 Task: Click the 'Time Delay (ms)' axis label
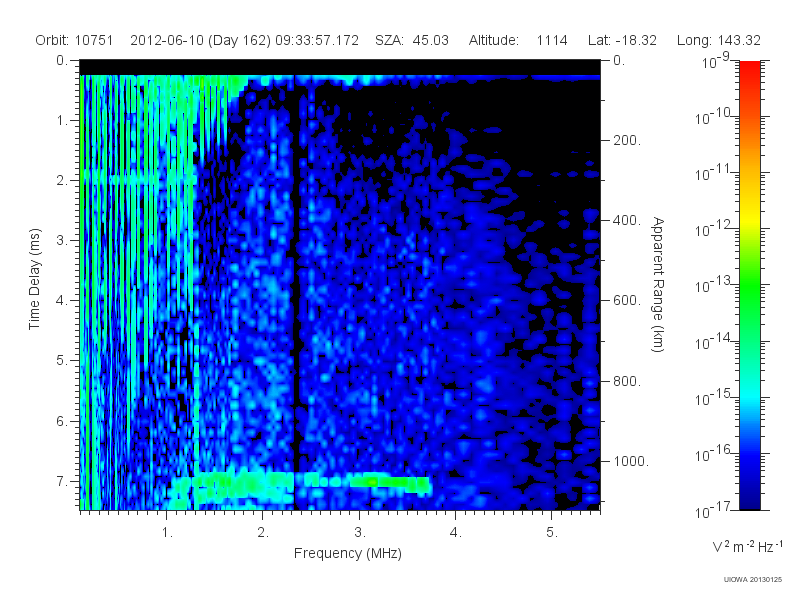[x=34, y=279]
